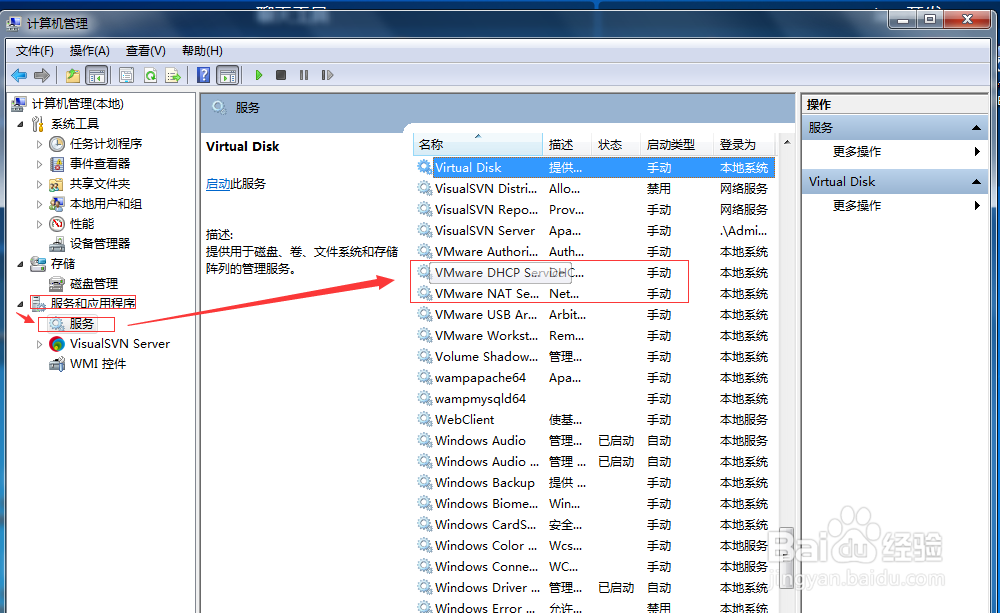Image resolution: width=1000 pixels, height=613 pixels.
Task: Click the Forward arrow toolbar icon
Action: (x=41, y=75)
